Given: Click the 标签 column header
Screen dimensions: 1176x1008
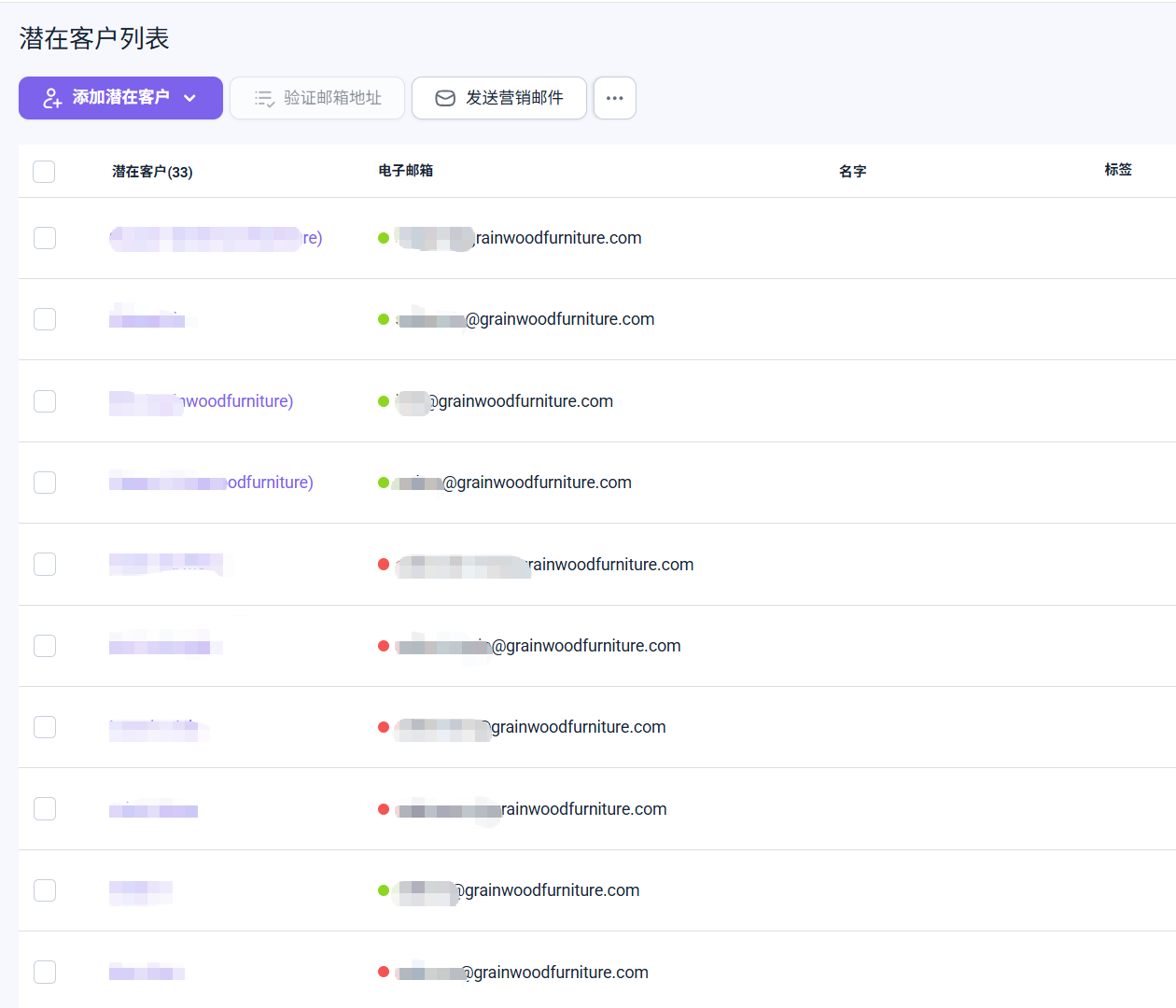Looking at the screenshot, I should 1117,170.
